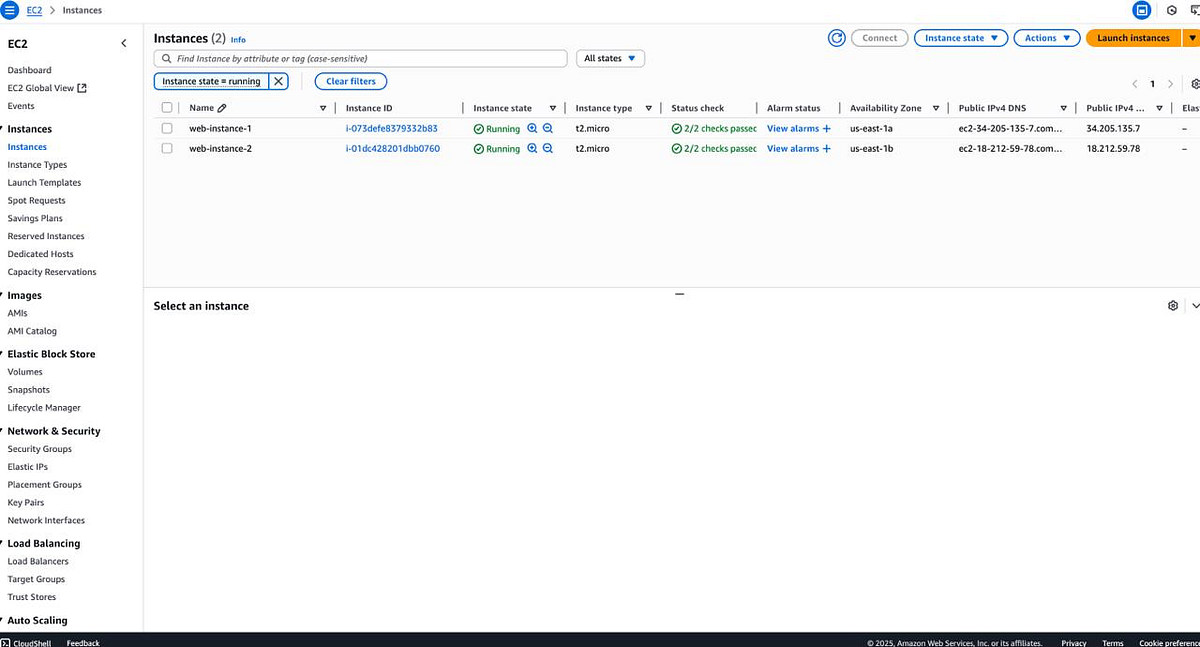Open the All states filter dropdown

610,58
